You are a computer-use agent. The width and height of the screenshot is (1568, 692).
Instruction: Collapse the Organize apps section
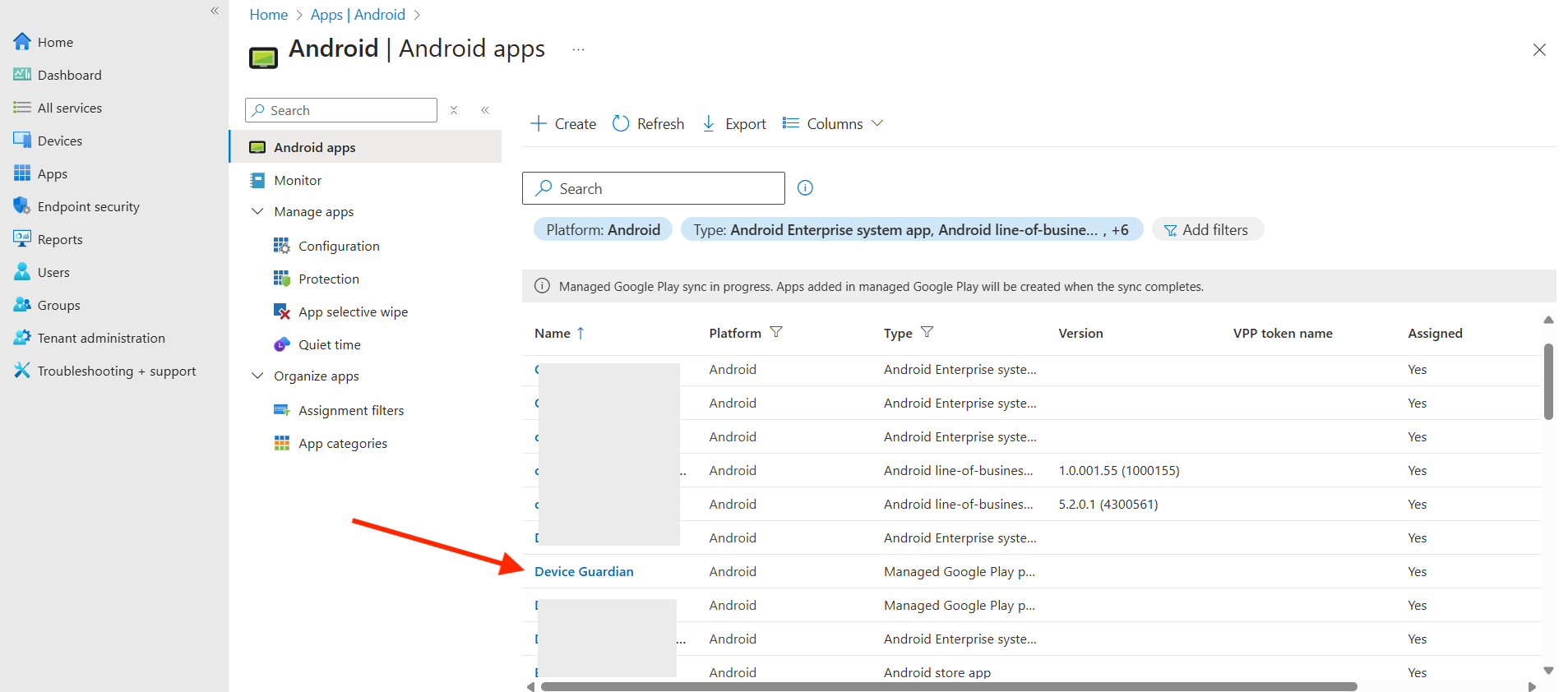pyautogui.click(x=257, y=376)
